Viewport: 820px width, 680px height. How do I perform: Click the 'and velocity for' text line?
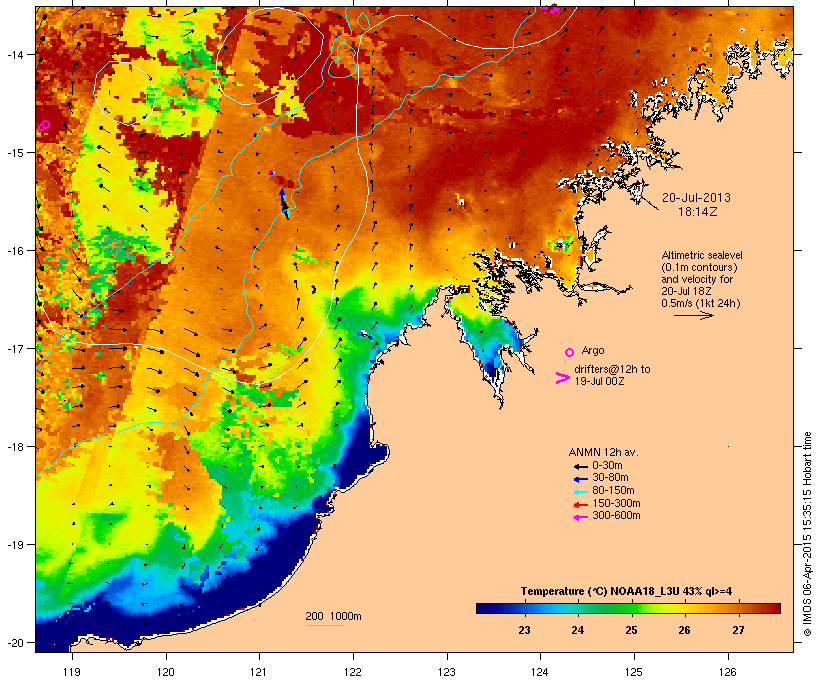697,279
